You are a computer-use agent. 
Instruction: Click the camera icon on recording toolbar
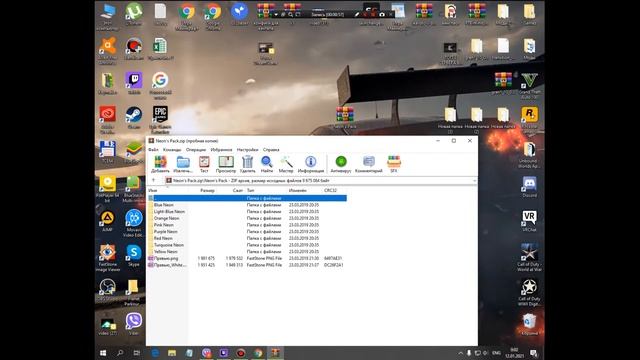(382, 14)
